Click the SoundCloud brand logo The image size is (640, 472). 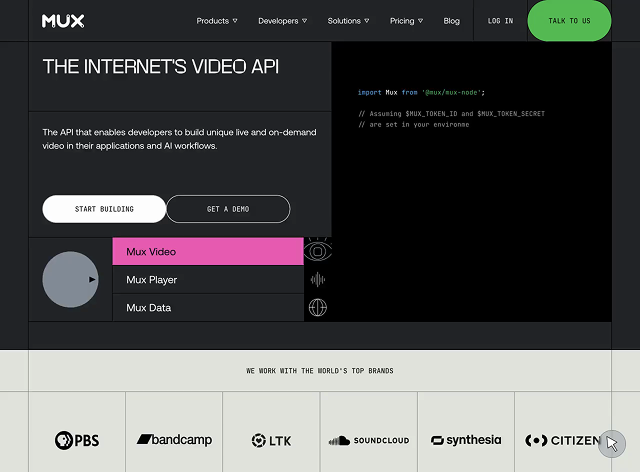(368, 440)
